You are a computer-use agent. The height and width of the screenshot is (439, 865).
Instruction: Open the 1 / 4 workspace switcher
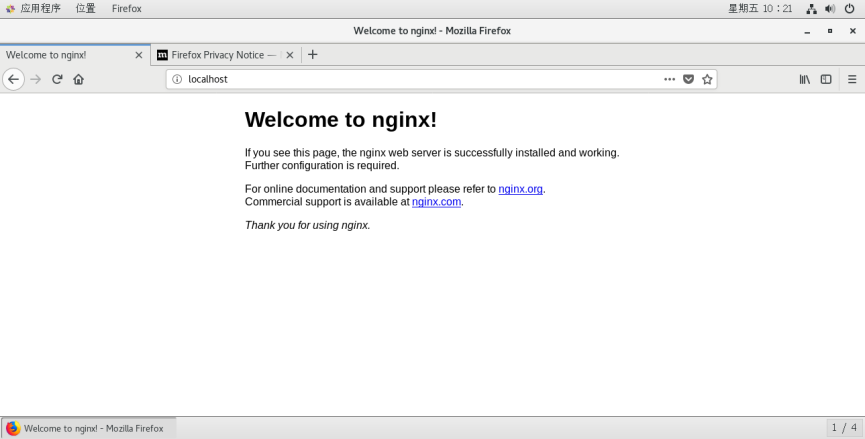pyautogui.click(x=844, y=427)
